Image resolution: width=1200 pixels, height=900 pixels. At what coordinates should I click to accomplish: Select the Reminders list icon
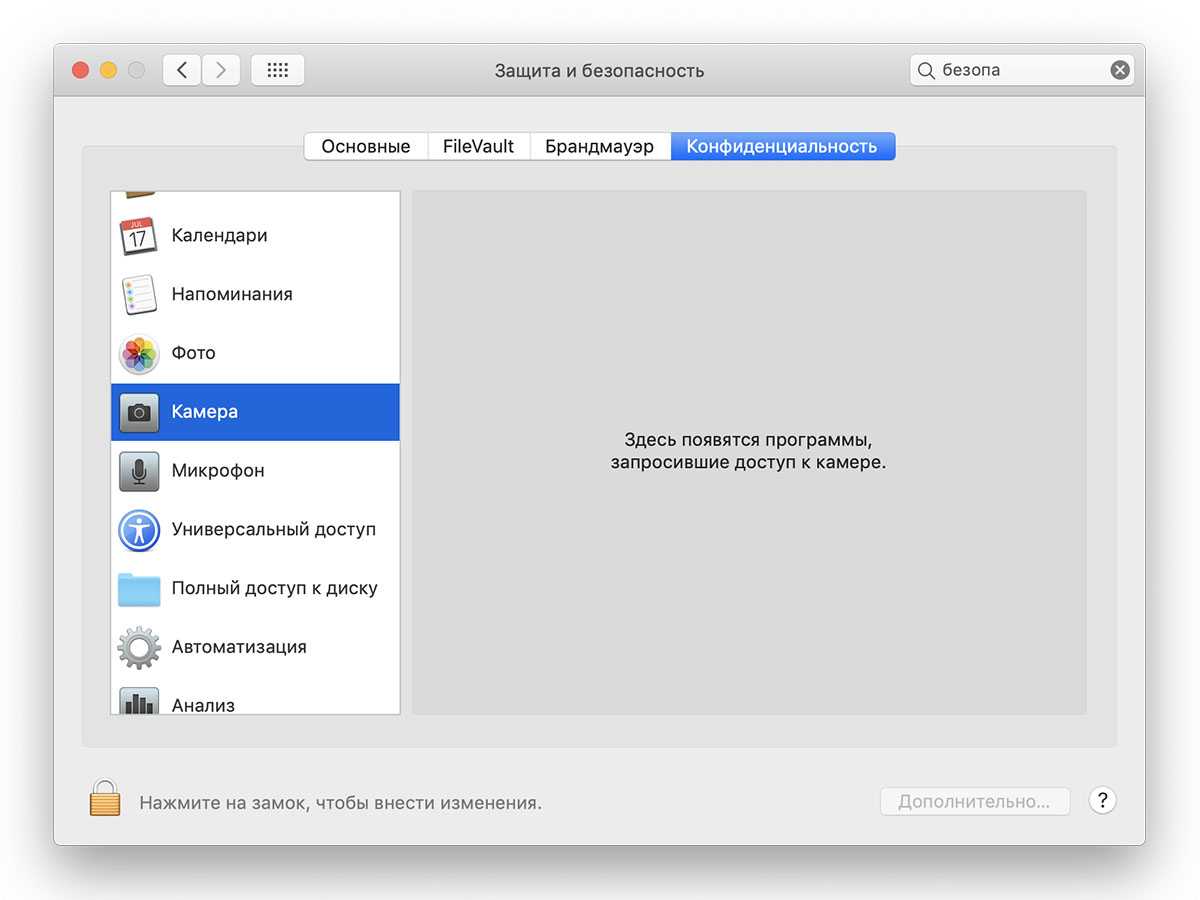(x=138, y=295)
